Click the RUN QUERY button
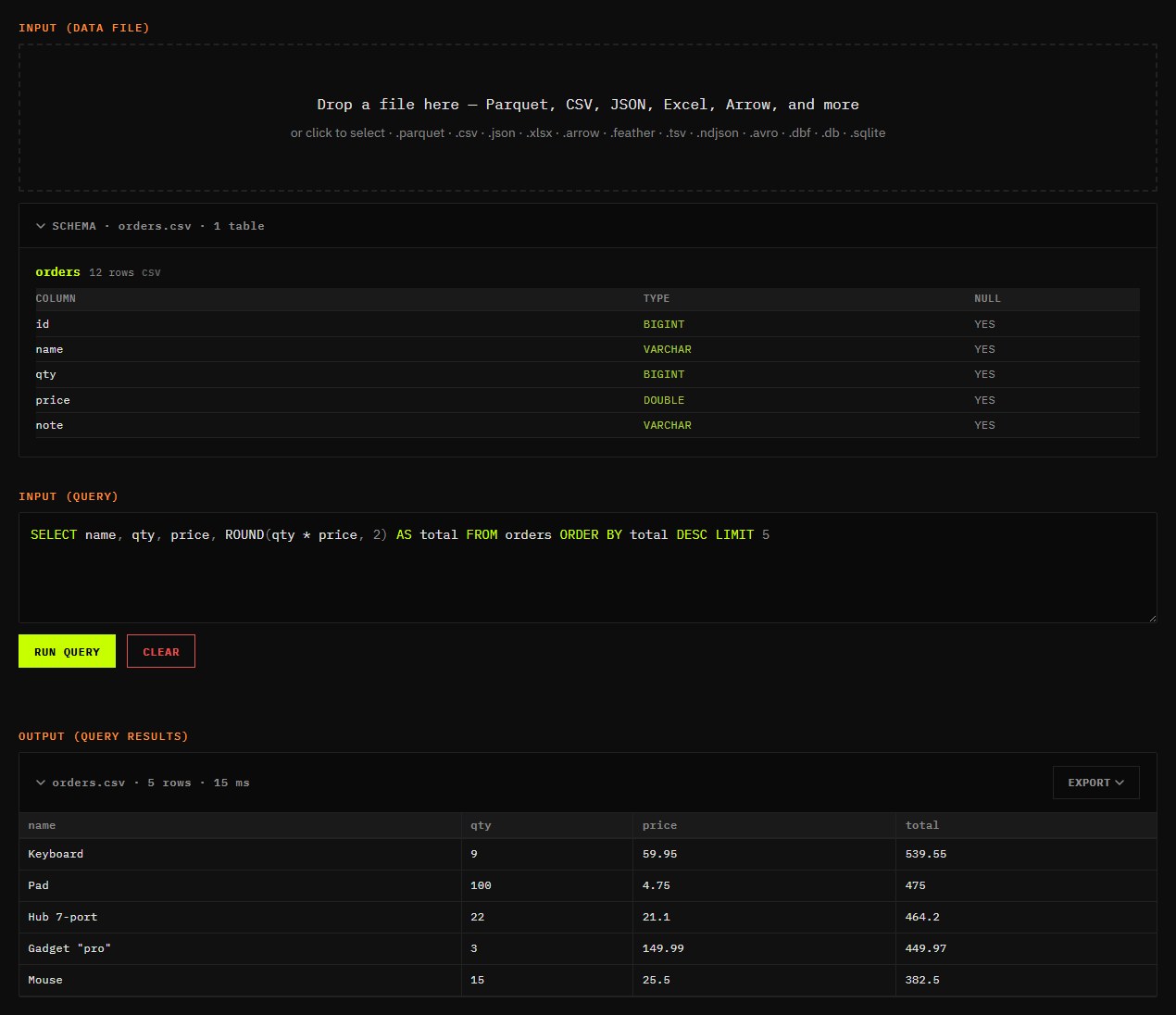The height and width of the screenshot is (1015, 1176). tap(67, 651)
